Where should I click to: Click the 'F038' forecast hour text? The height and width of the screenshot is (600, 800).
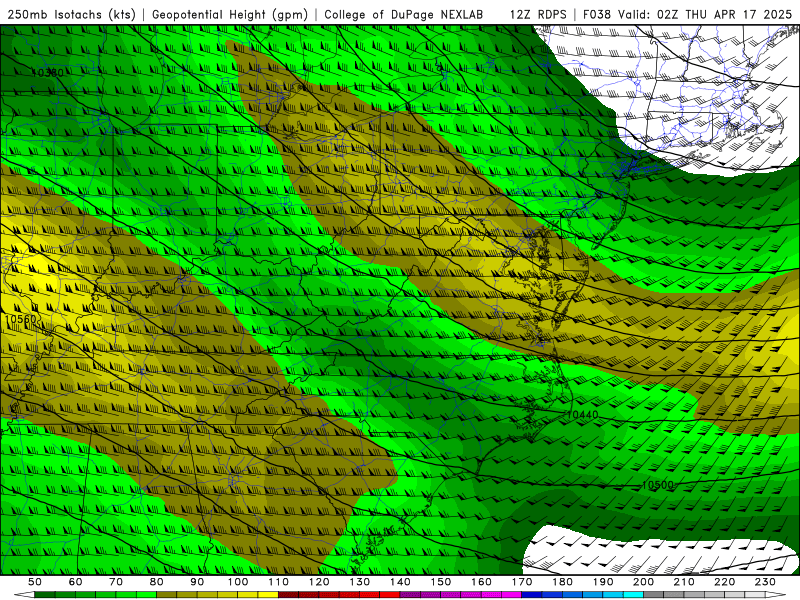596,14
